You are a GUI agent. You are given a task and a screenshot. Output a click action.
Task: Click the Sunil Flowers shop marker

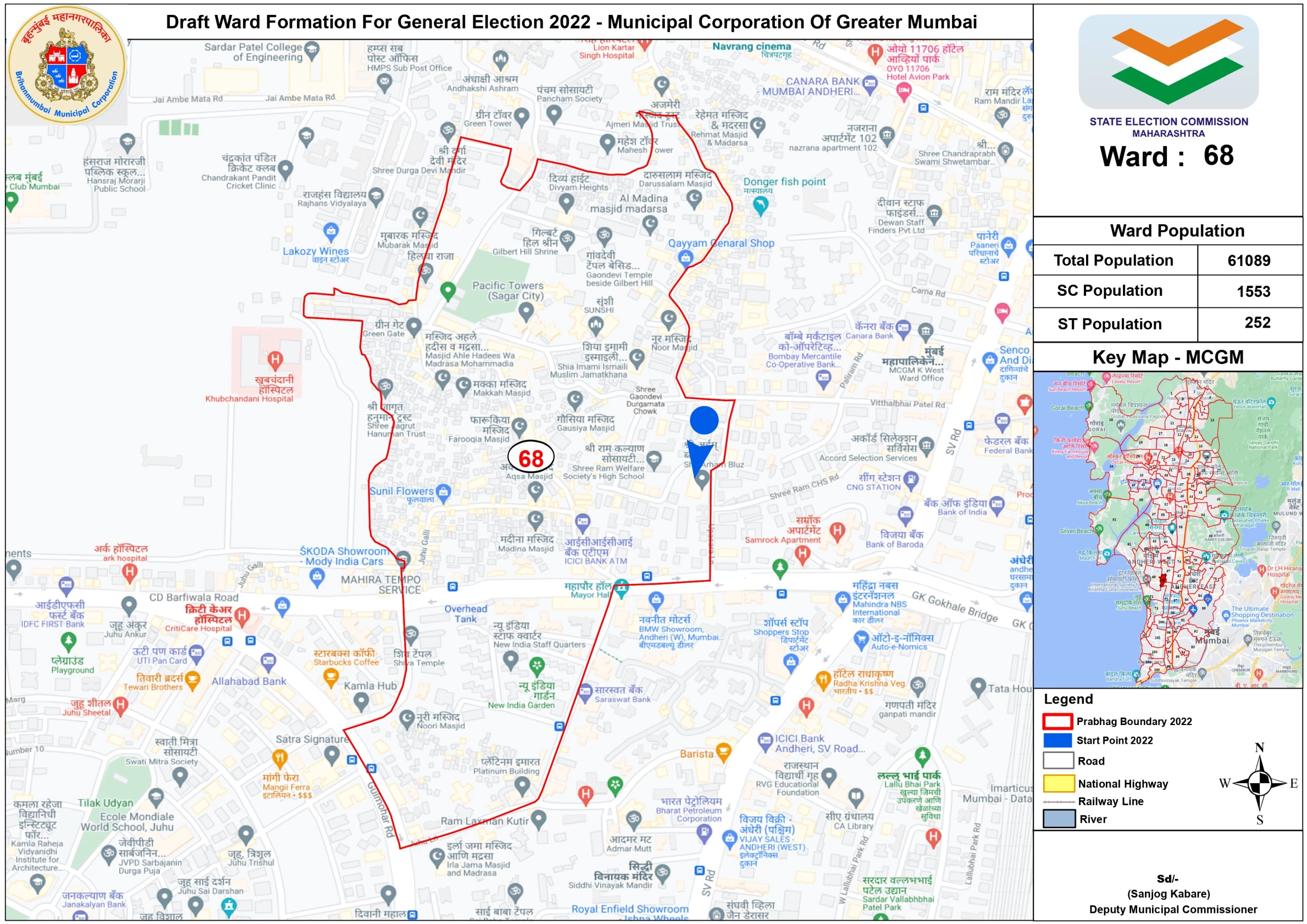click(x=444, y=491)
